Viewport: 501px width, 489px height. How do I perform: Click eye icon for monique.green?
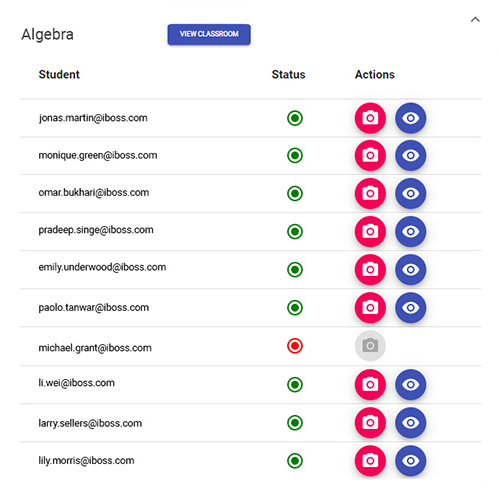[x=410, y=155]
